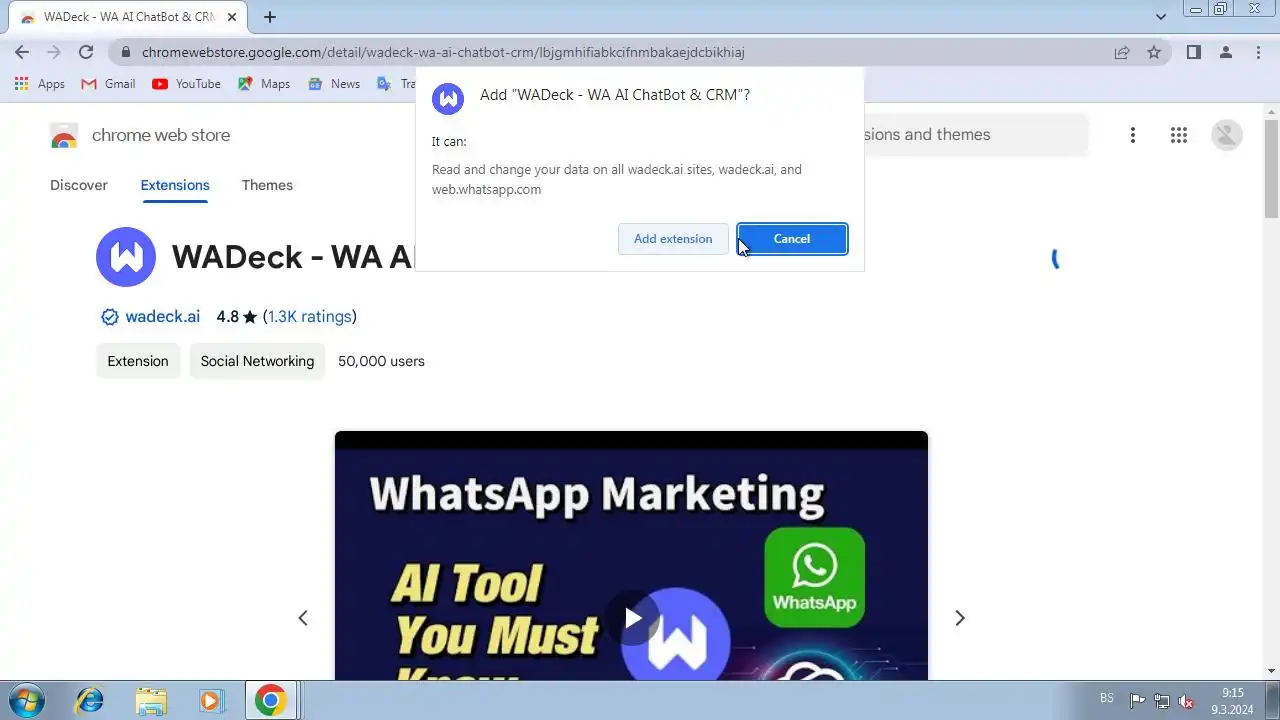Click the WADeck extension logo
Viewport: 1280px width, 720px height.
(x=126, y=257)
